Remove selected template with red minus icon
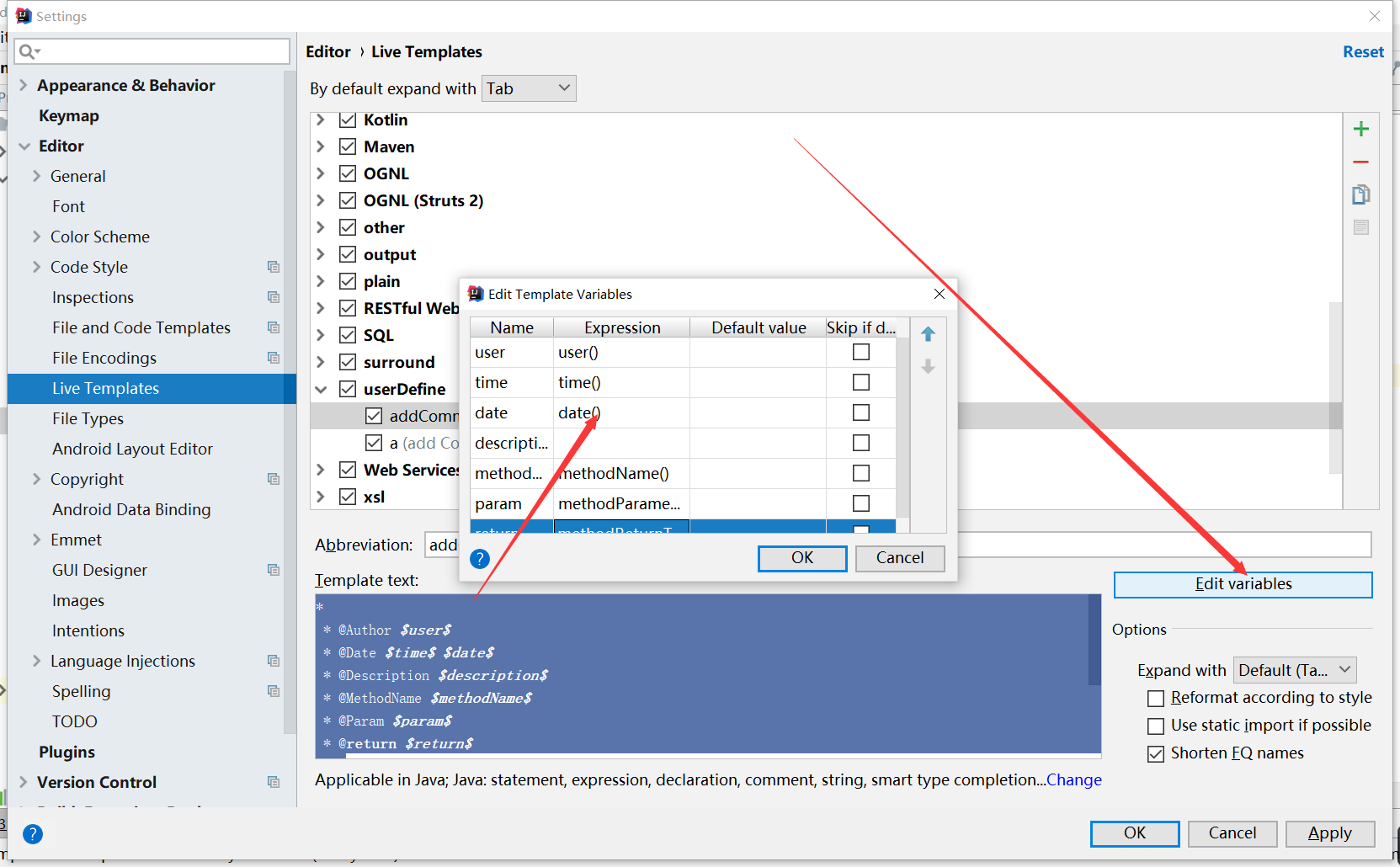 click(x=1360, y=162)
